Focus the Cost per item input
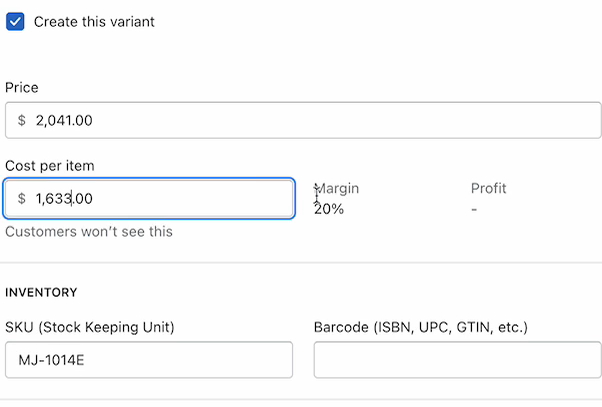The image size is (602, 407). click(x=149, y=199)
